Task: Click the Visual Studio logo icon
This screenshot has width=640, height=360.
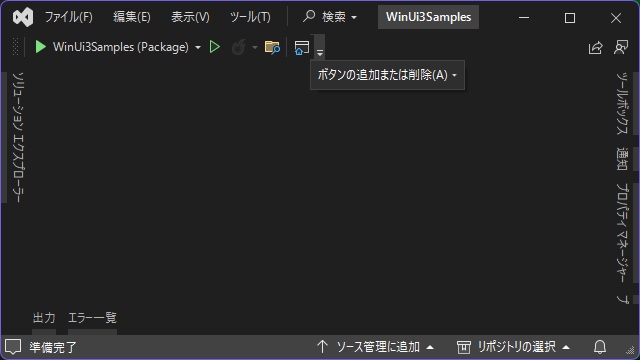Action: tap(23, 17)
